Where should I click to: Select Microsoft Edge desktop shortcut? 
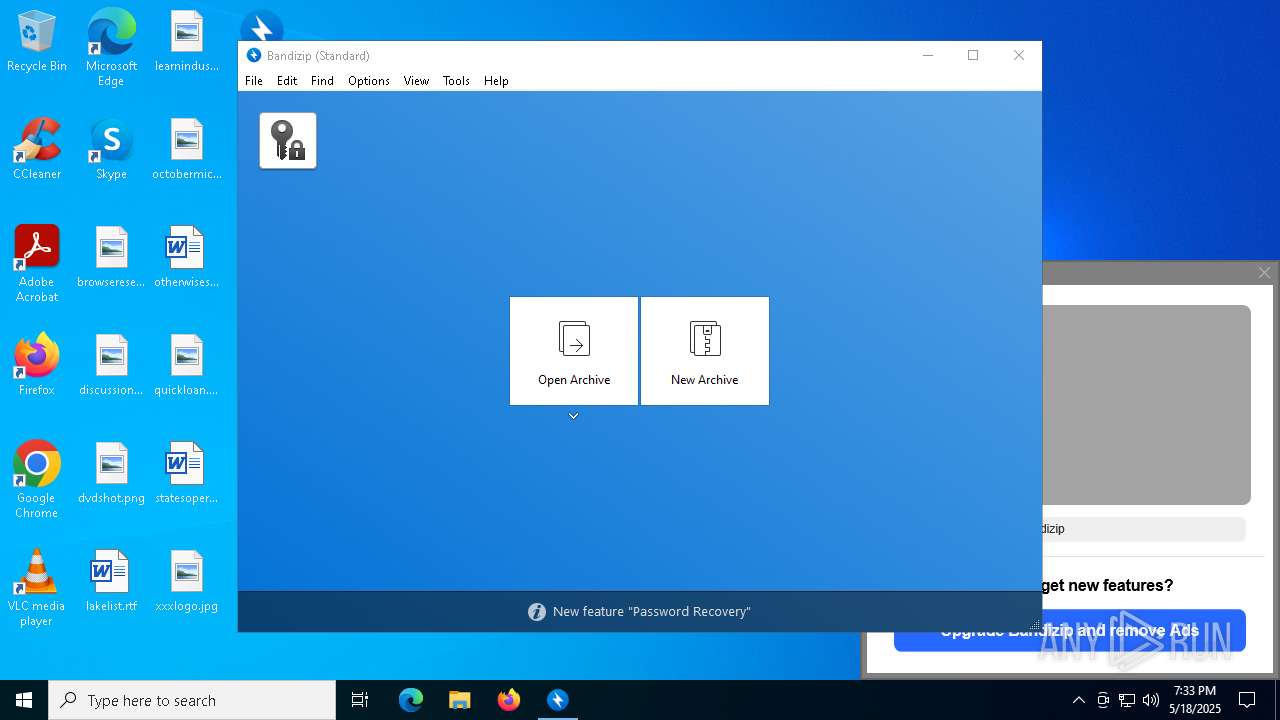111,48
